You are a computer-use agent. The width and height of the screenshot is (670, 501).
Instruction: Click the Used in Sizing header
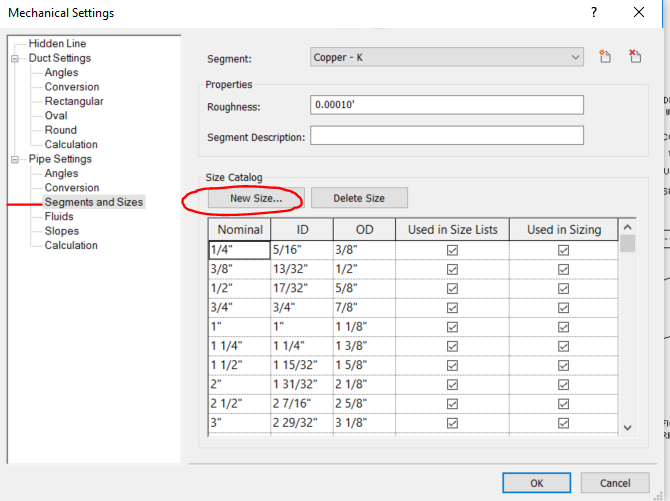[x=564, y=230]
